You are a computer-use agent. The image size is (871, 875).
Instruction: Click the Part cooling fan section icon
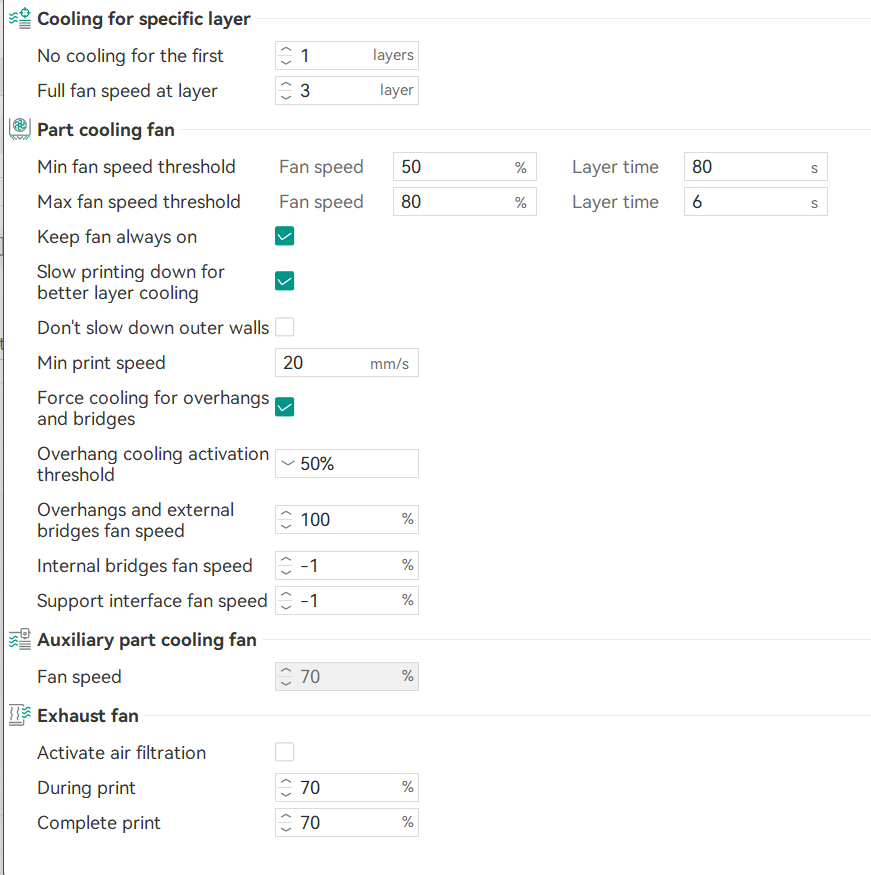pyautogui.click(x=19, y=129)
